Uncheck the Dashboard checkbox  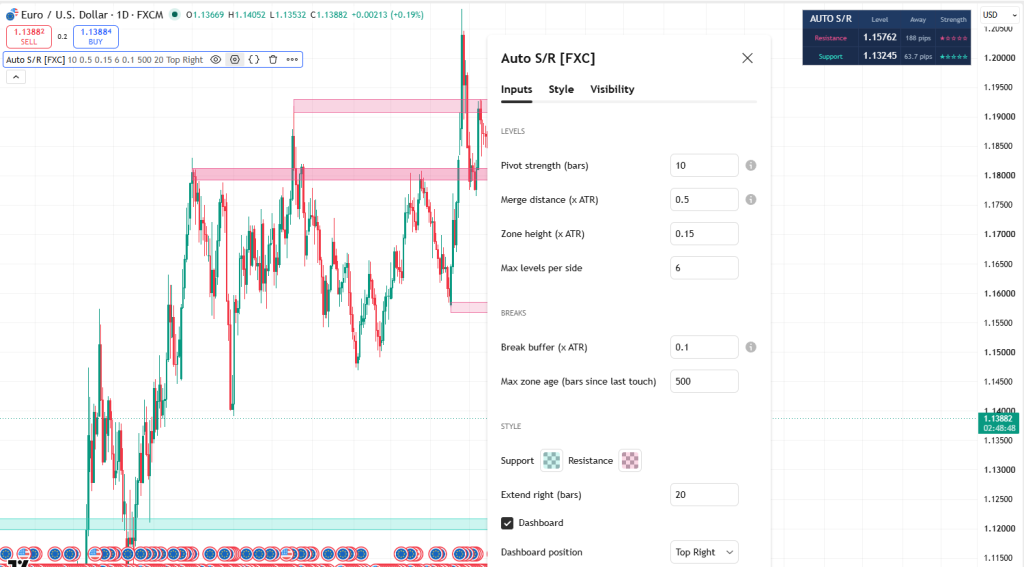click(507, 523)
